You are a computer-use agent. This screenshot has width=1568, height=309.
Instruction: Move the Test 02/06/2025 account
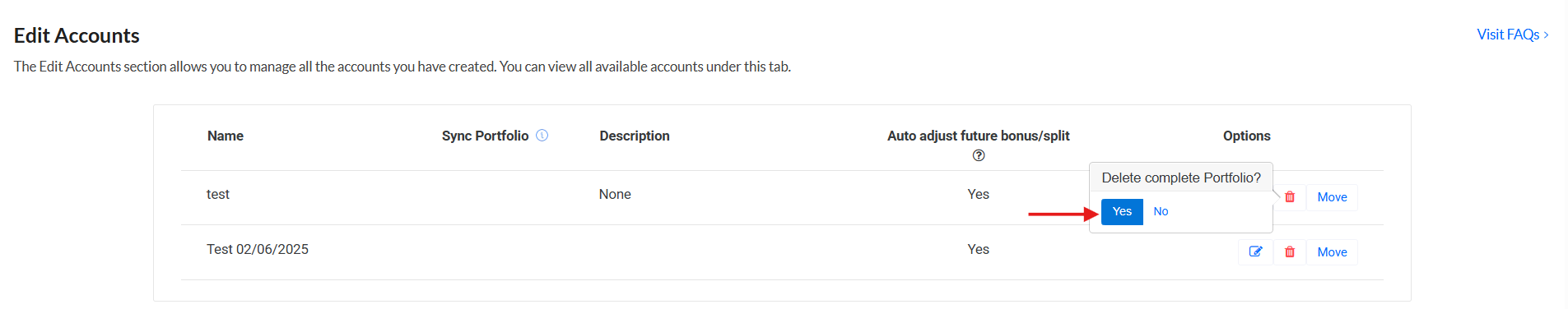click(x=1332, y=252)
